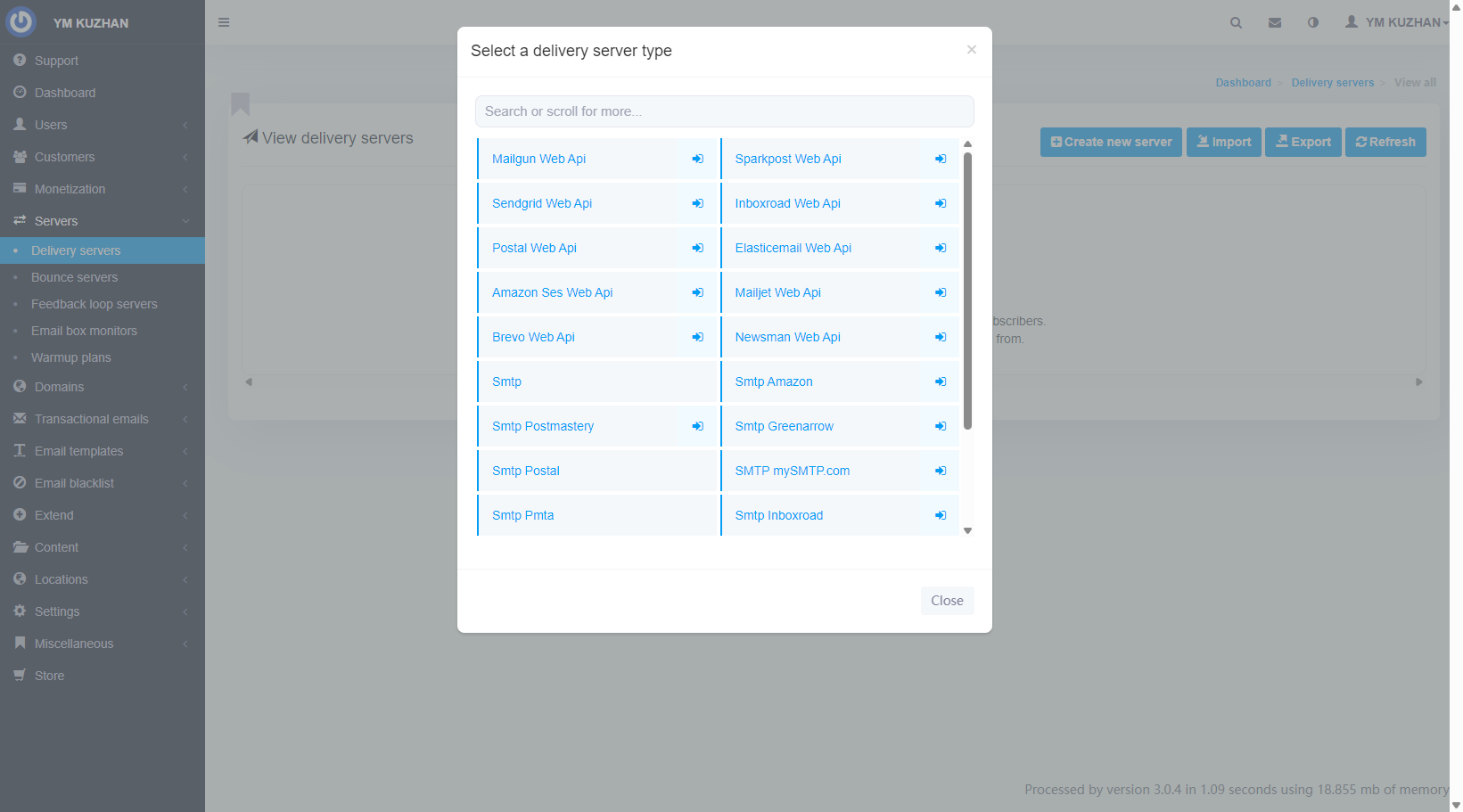This screenshot has height=812, width=1463.
Task: Click the Settings gear icon in sidebar
Action: [20, 611]
